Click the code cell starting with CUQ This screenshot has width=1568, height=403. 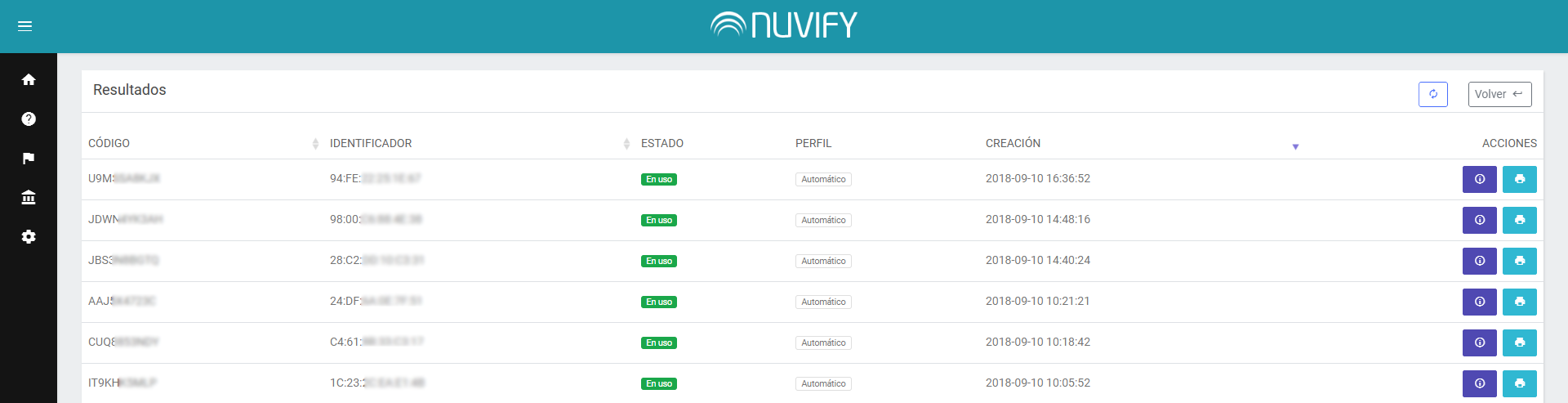tap(123, 342)
